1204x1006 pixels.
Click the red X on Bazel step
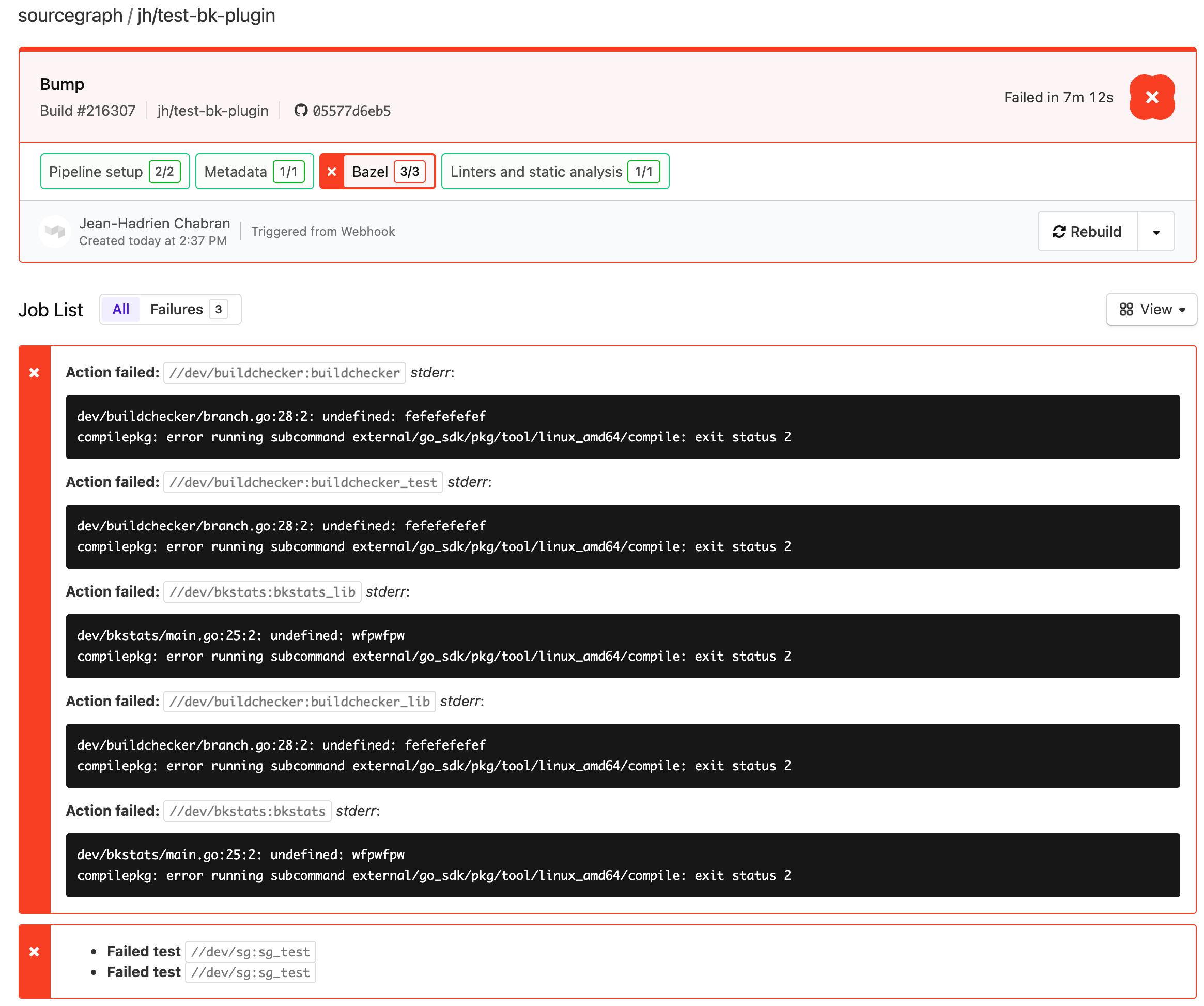tap(331, 172)
